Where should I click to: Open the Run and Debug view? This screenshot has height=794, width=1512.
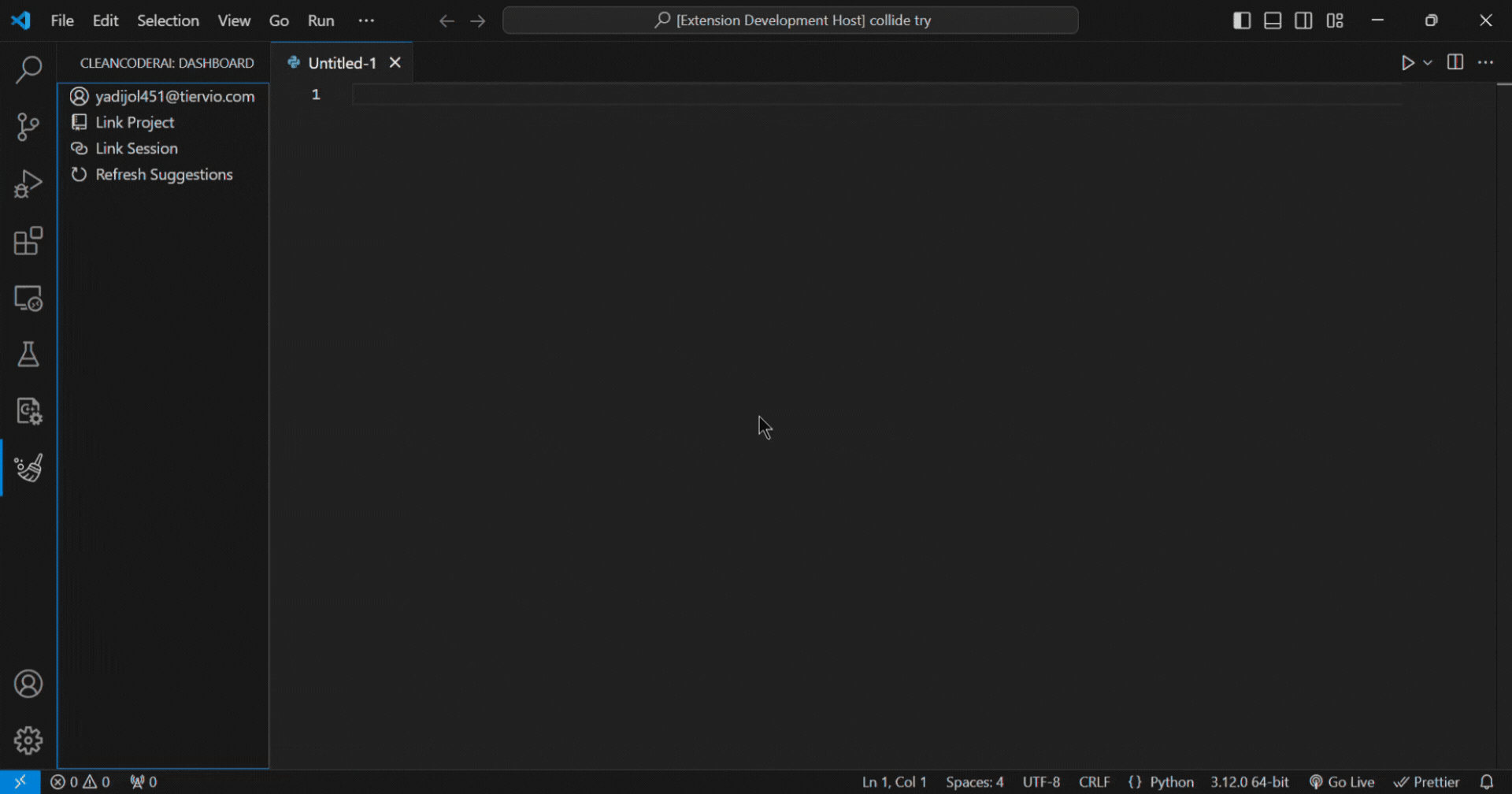28,183
